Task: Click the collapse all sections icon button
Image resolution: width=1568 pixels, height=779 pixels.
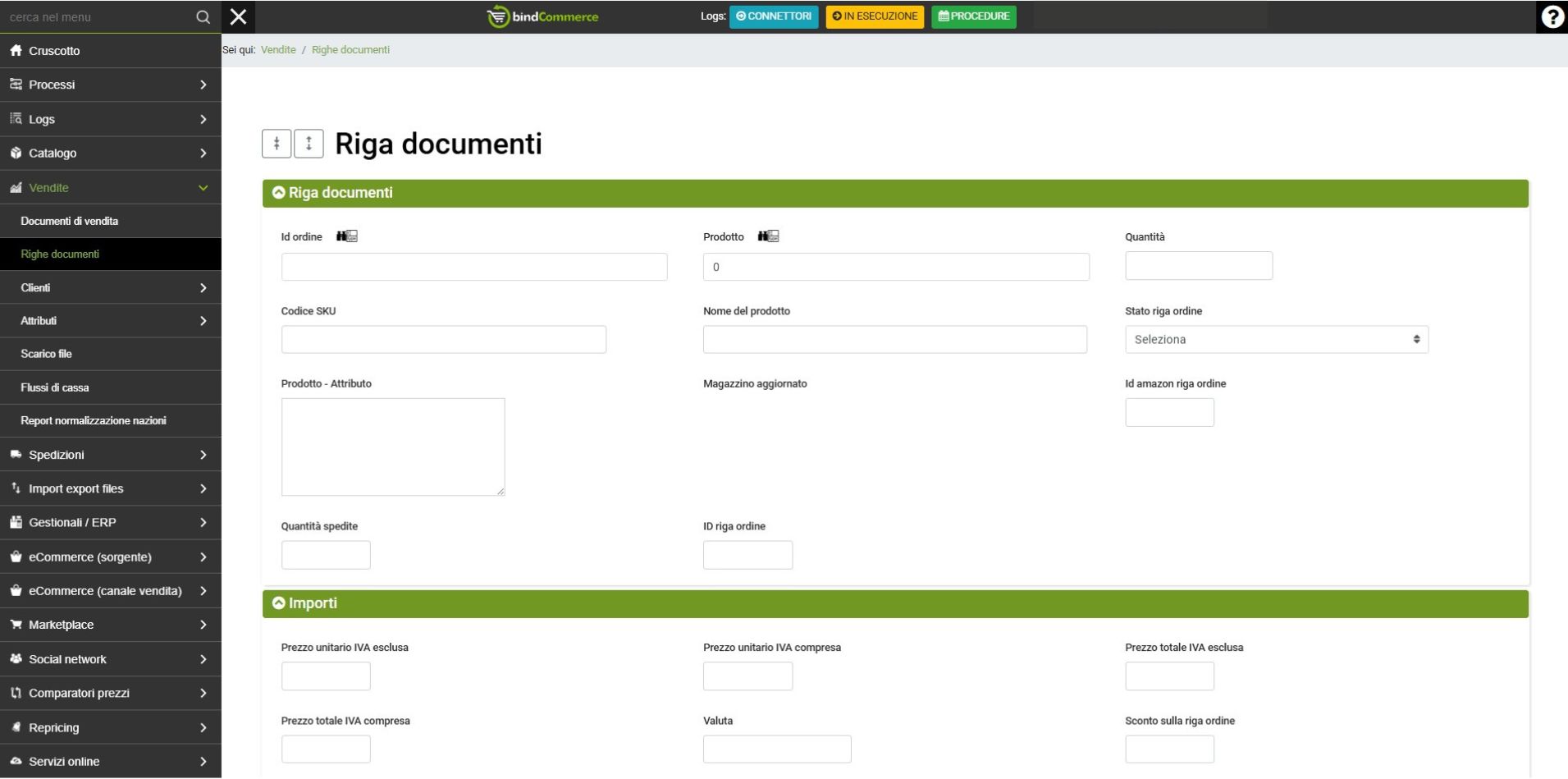Action: [x=277, y=144]
